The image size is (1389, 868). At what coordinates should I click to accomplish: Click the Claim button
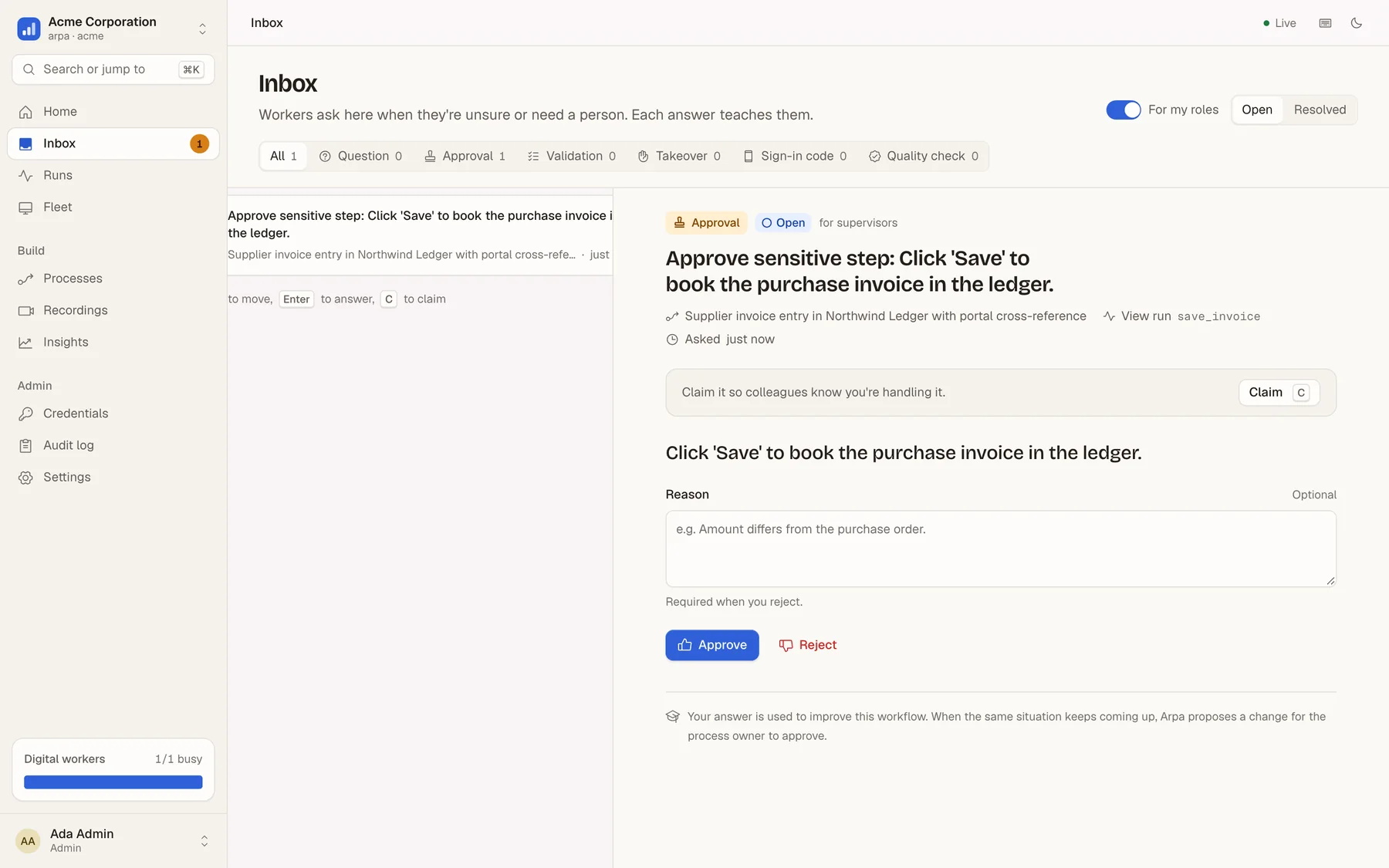pyautogui.click(x=1279, y=393)
